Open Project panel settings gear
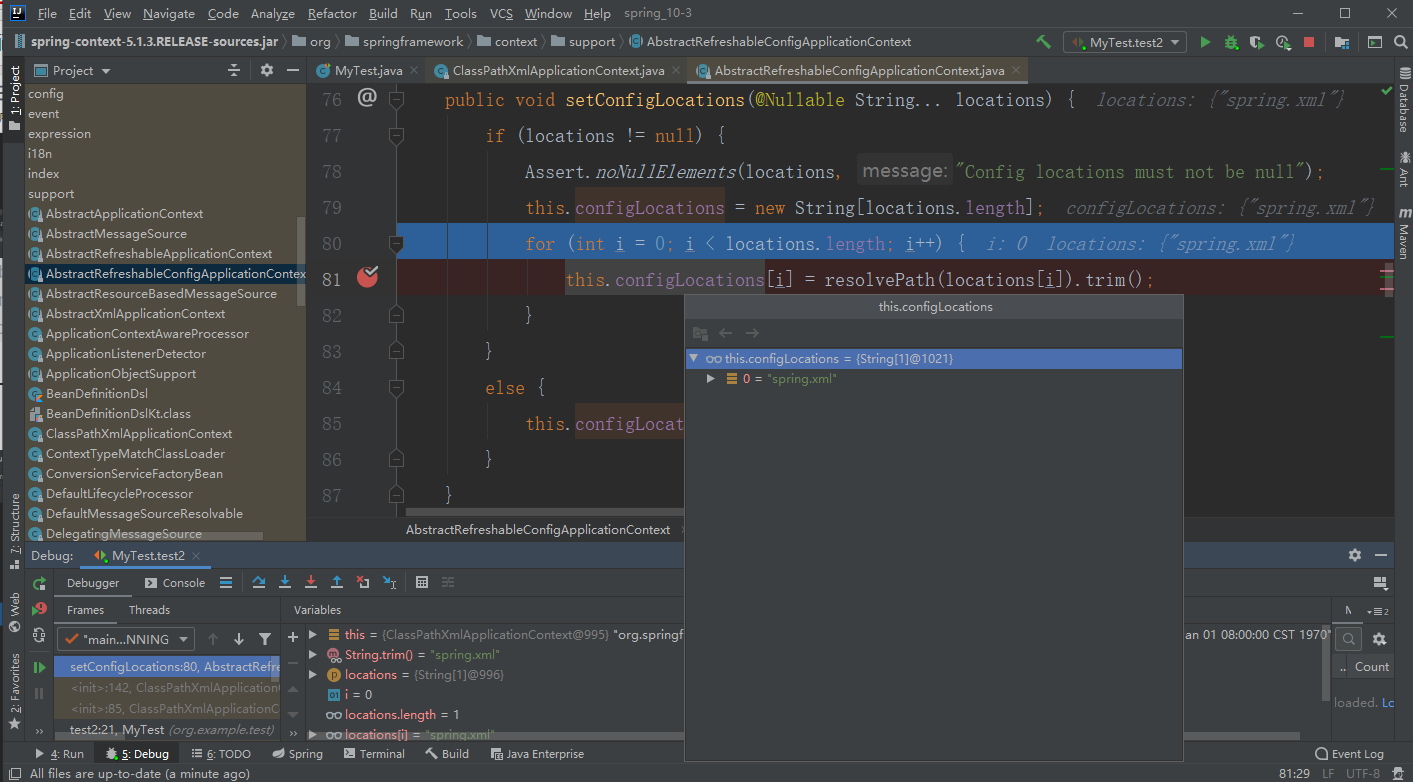Image resolution: width=1413 pixels, height=782 pixels. 266,70
